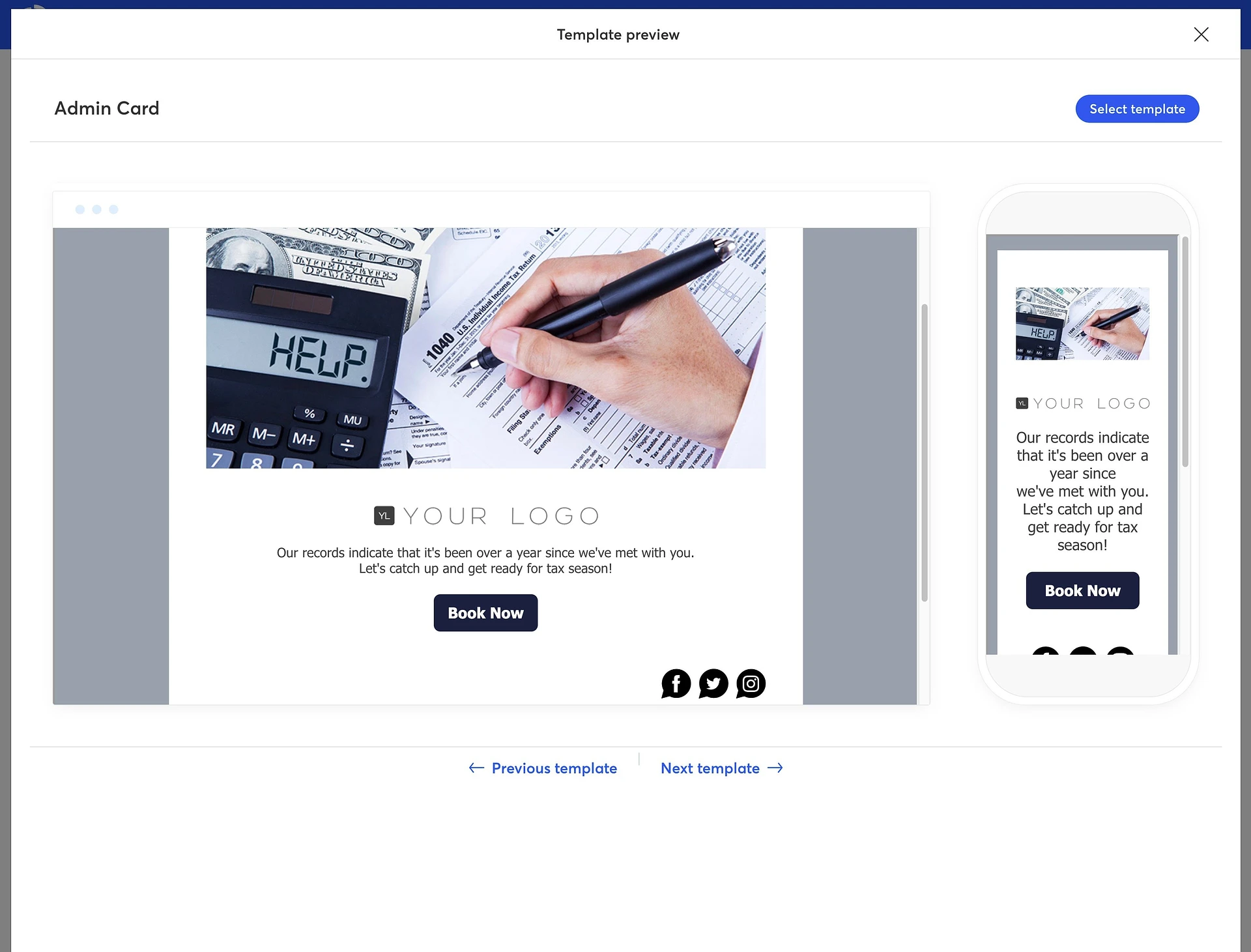Click the Twitter icon in email footer
This screenshot has height=952, width=1251.
pos(713,684)
